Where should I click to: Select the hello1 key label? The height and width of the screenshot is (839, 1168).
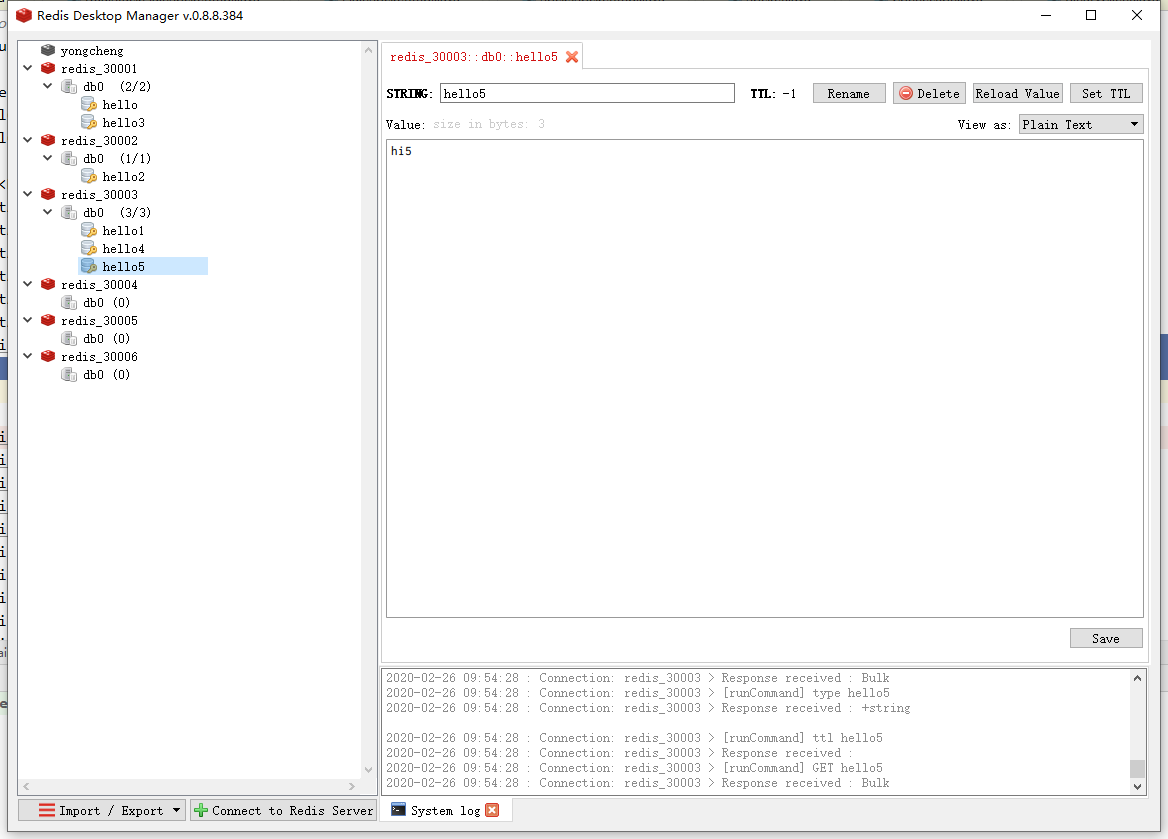pyautogui.click(x=123, y=231)
